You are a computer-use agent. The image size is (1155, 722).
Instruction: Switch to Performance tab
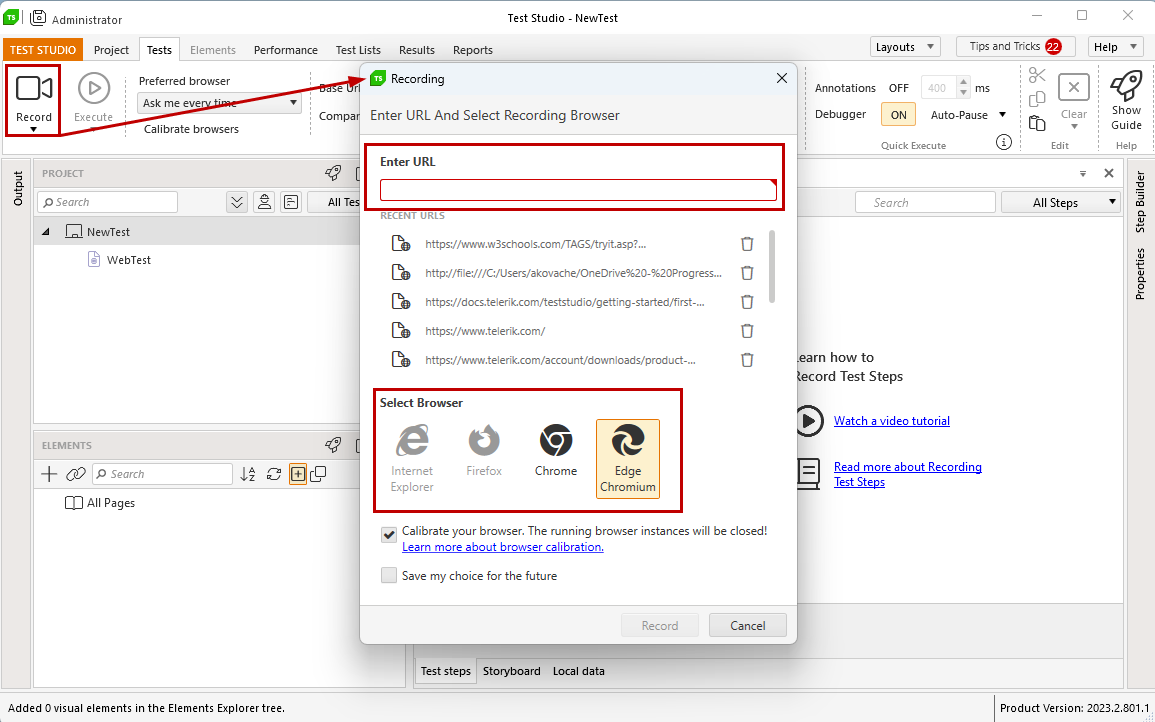[286, 50]
